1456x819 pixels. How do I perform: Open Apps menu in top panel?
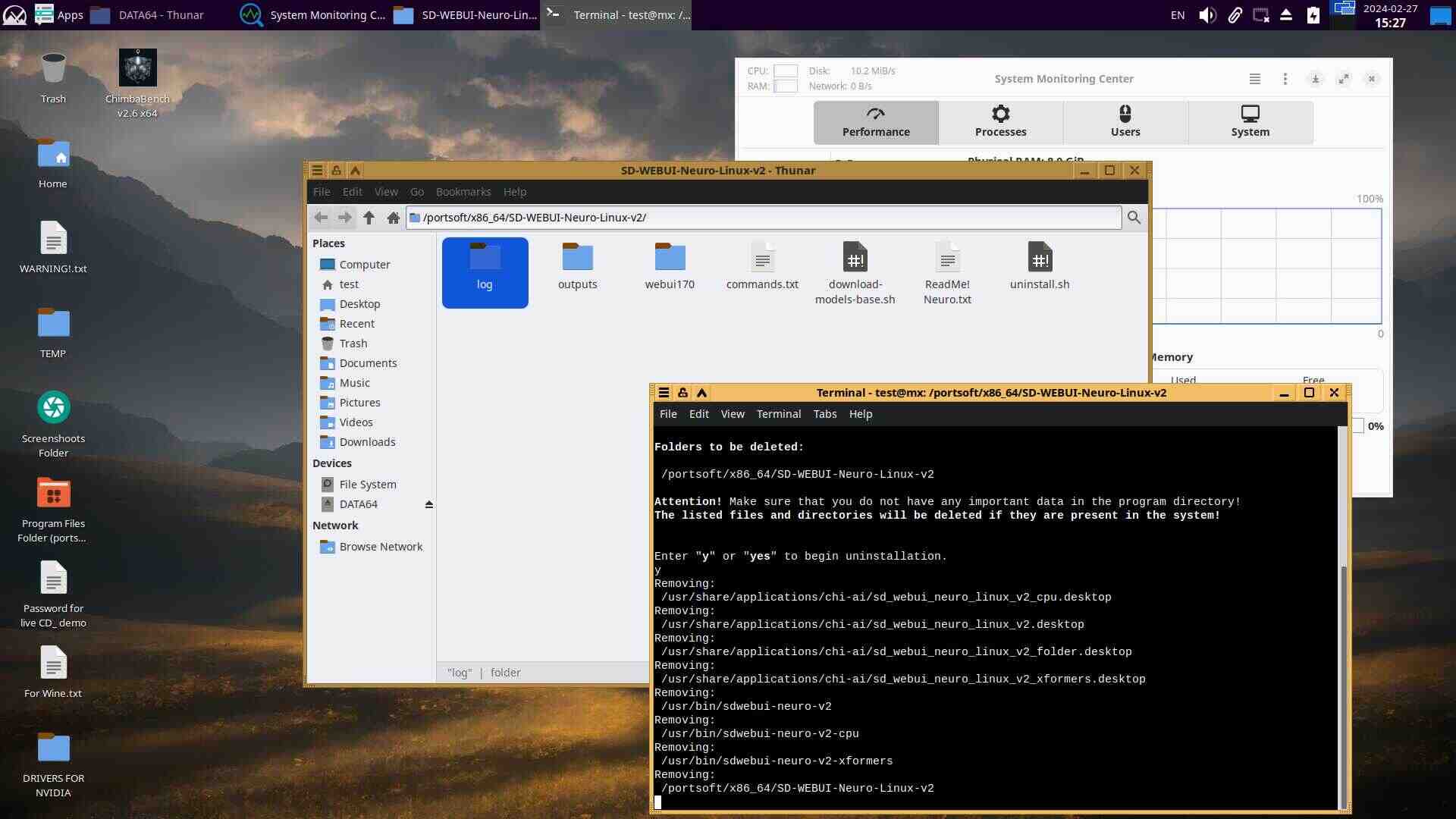[60, 15]
